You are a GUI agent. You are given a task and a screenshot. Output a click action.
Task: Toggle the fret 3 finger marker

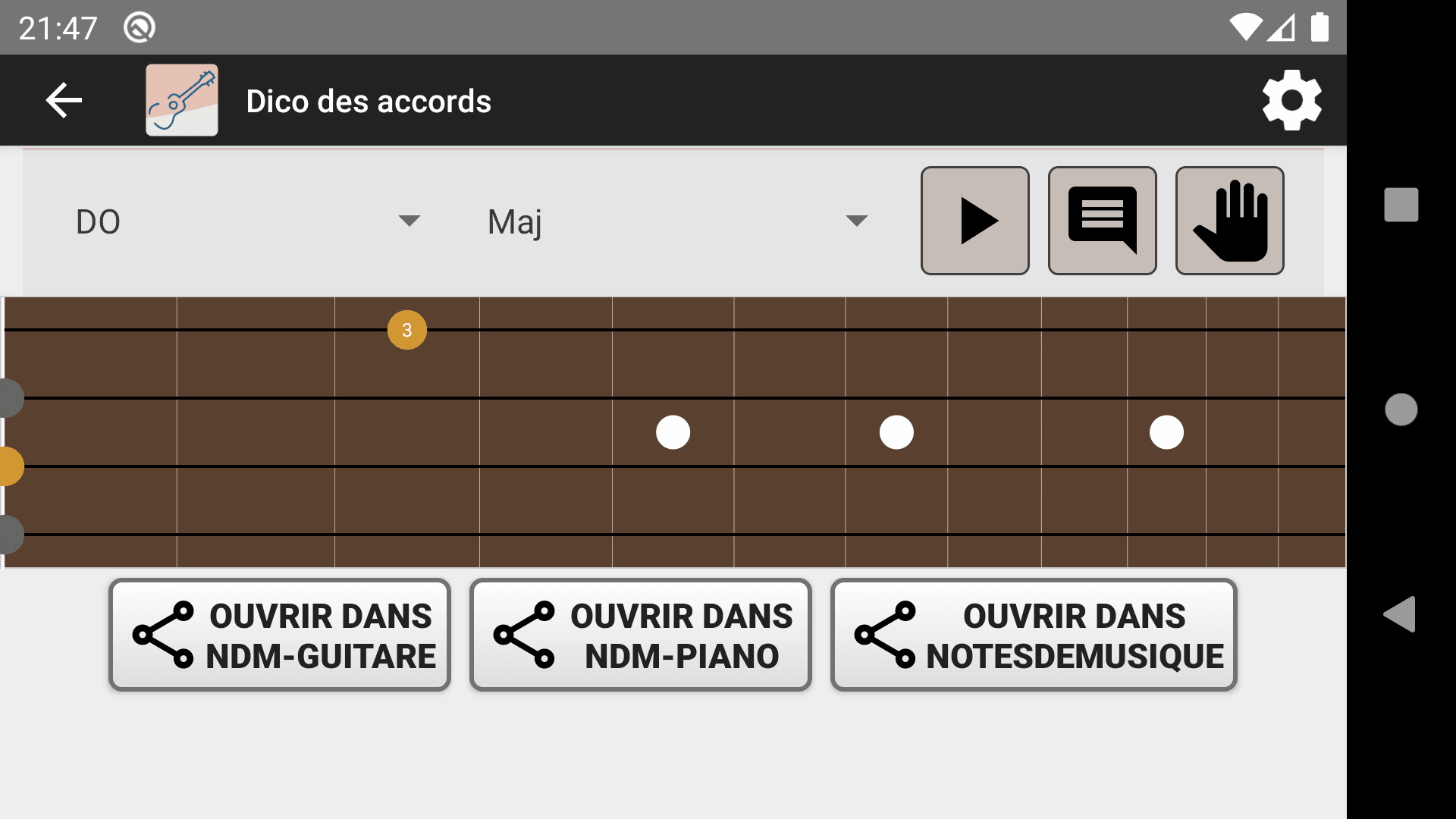click(x=406, y=330)
